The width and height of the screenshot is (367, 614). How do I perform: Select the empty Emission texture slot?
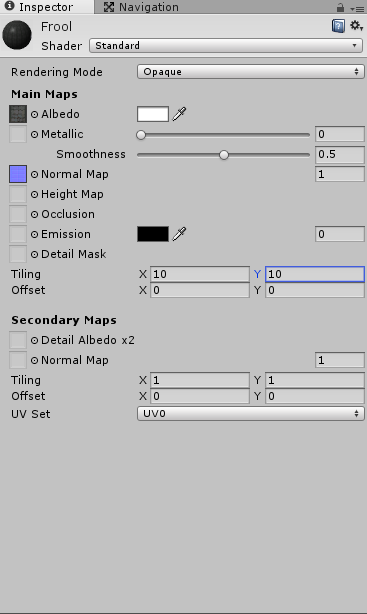(x=18, y=234)
